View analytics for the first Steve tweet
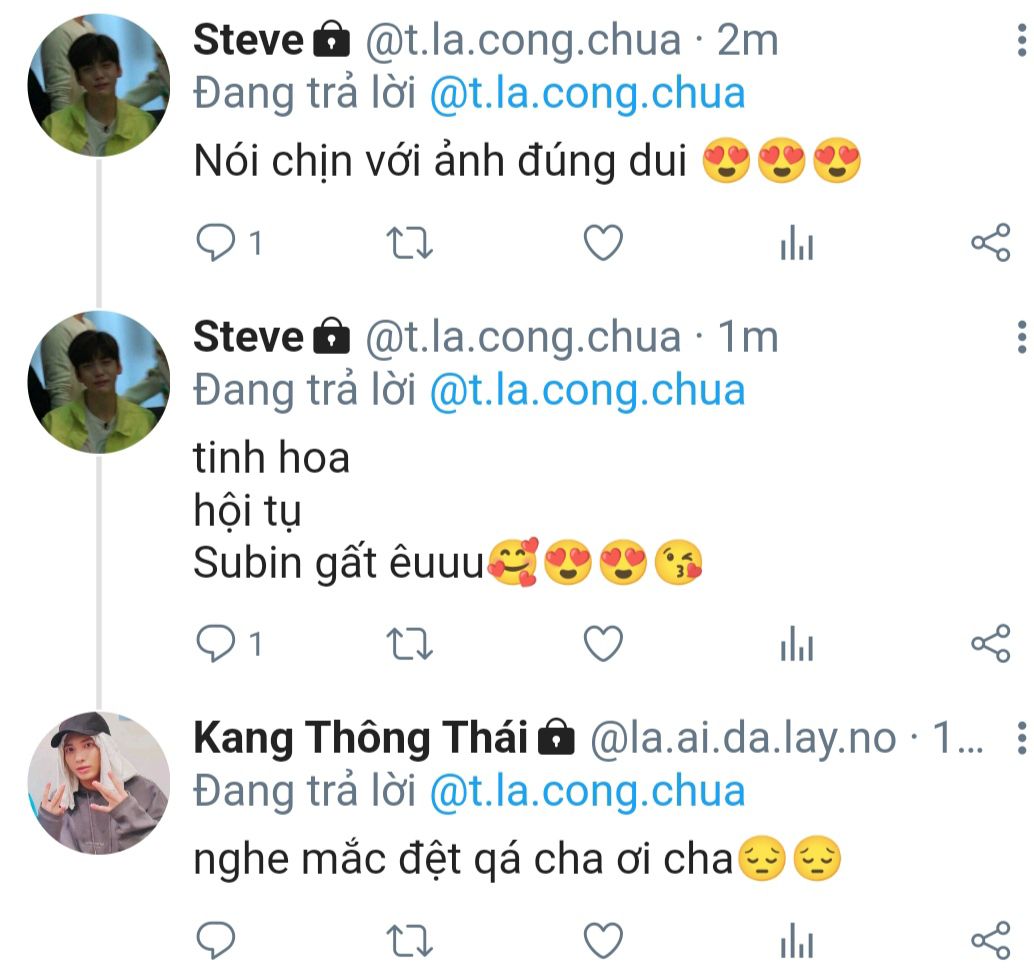The image size is (1034, 972). [797, 244]
